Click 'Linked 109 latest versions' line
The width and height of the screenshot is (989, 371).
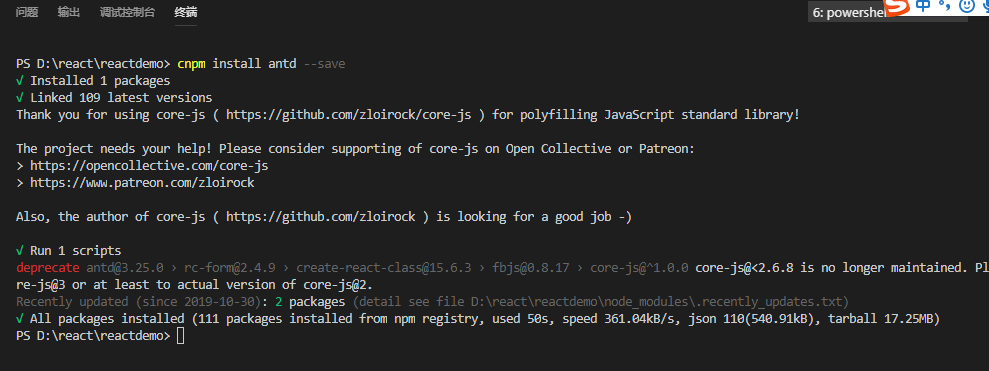114,98
